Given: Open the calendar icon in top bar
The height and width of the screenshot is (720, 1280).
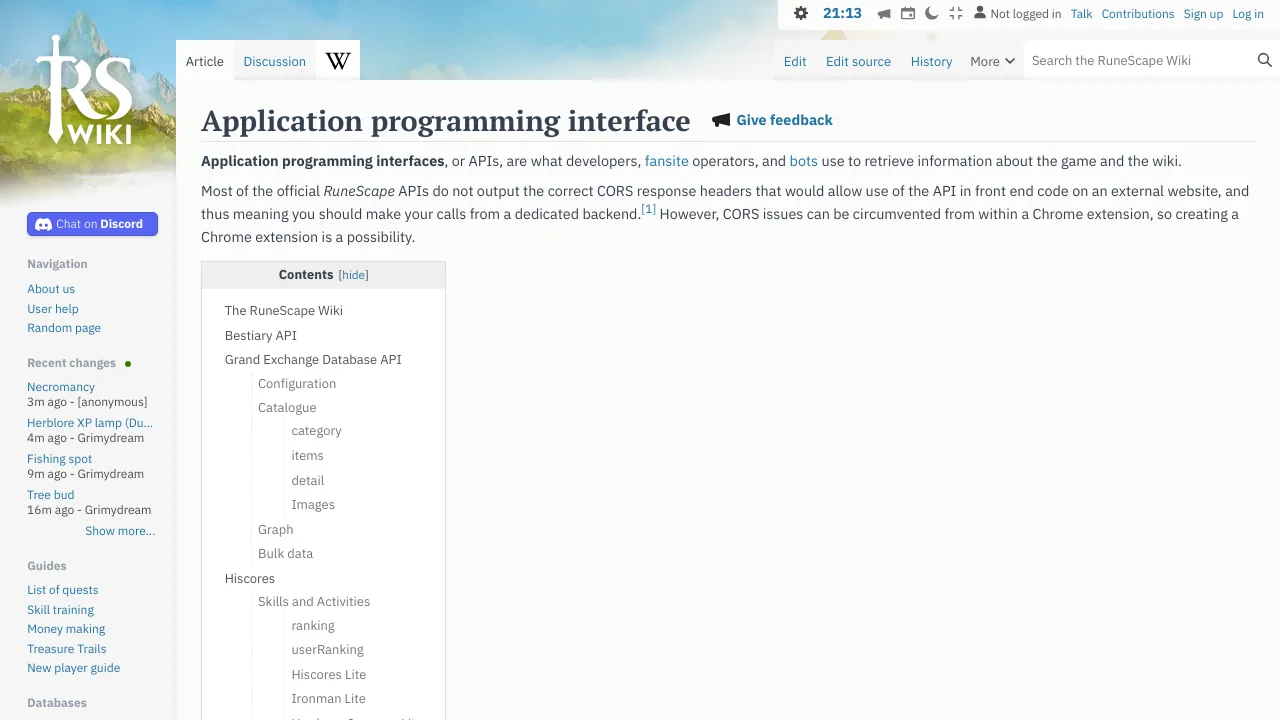Looking at the screenshot, I should tap(908, 13).
